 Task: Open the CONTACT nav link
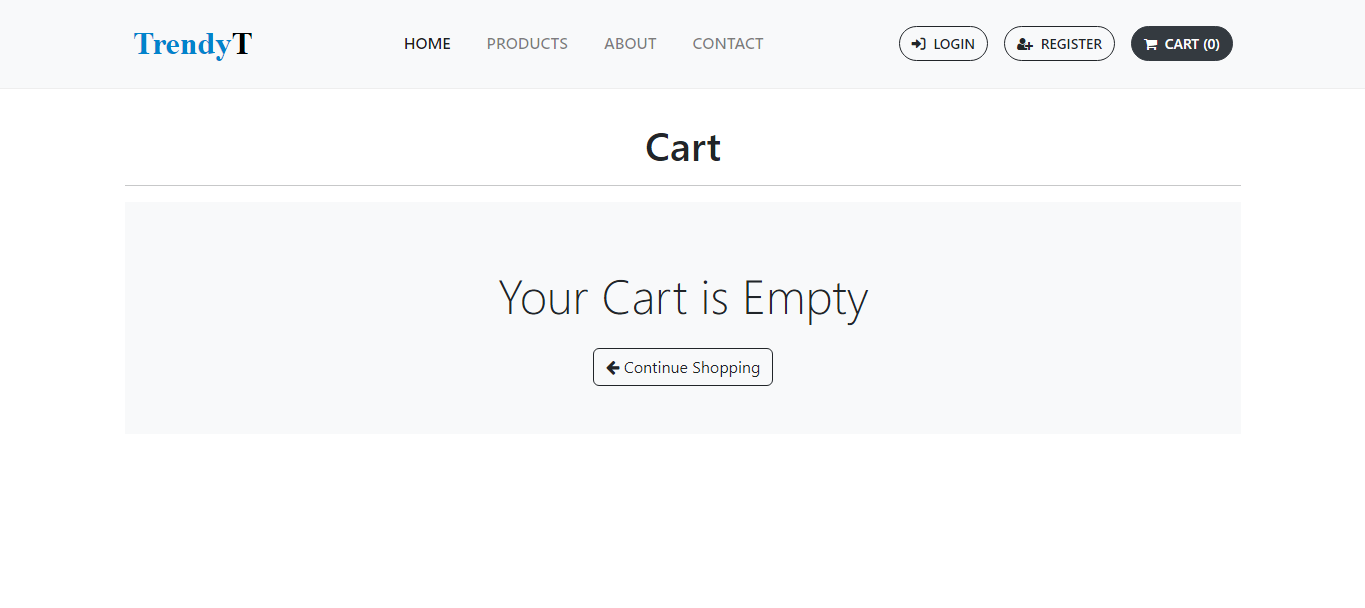pos(728,44)
